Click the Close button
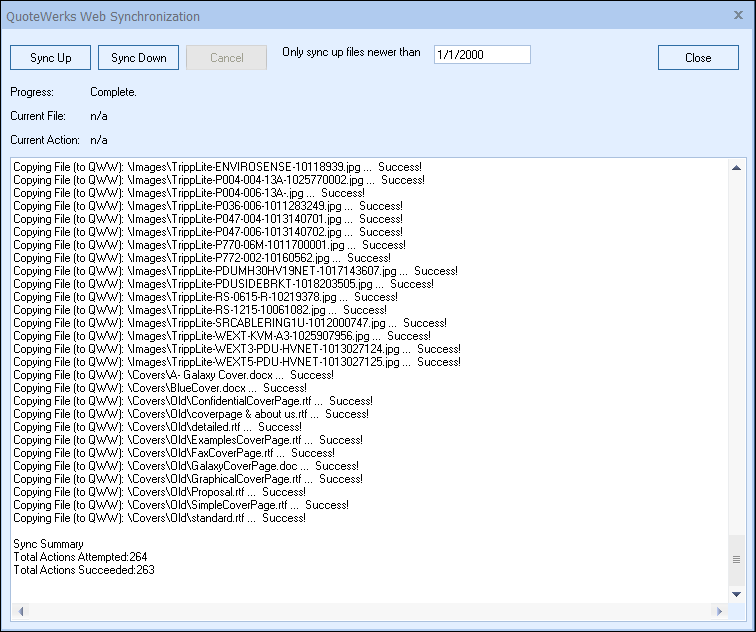 (698, 58)
